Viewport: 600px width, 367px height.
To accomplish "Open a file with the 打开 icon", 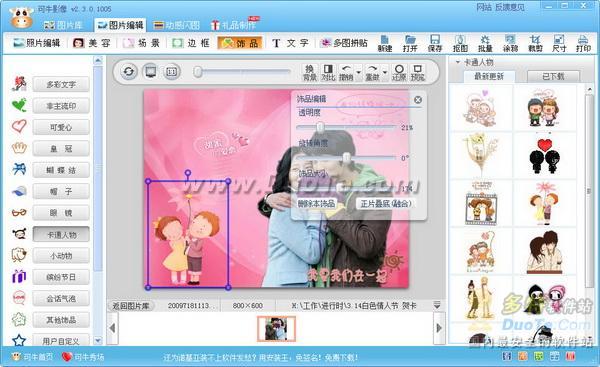I will (x=410, y=43).
